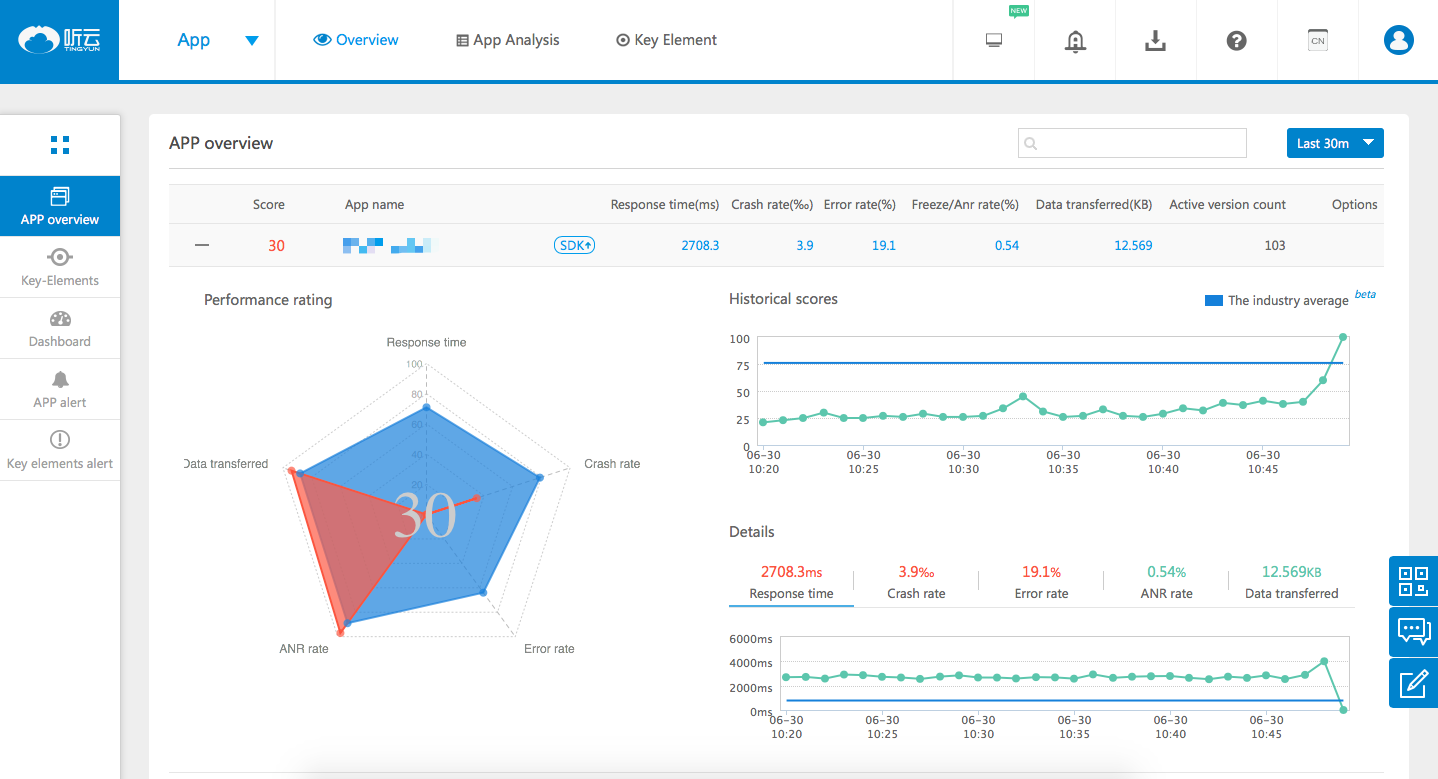Open the help question mark icon
The width and height of the screenshot is (1438, 779).
click(x=1236, y=41)
